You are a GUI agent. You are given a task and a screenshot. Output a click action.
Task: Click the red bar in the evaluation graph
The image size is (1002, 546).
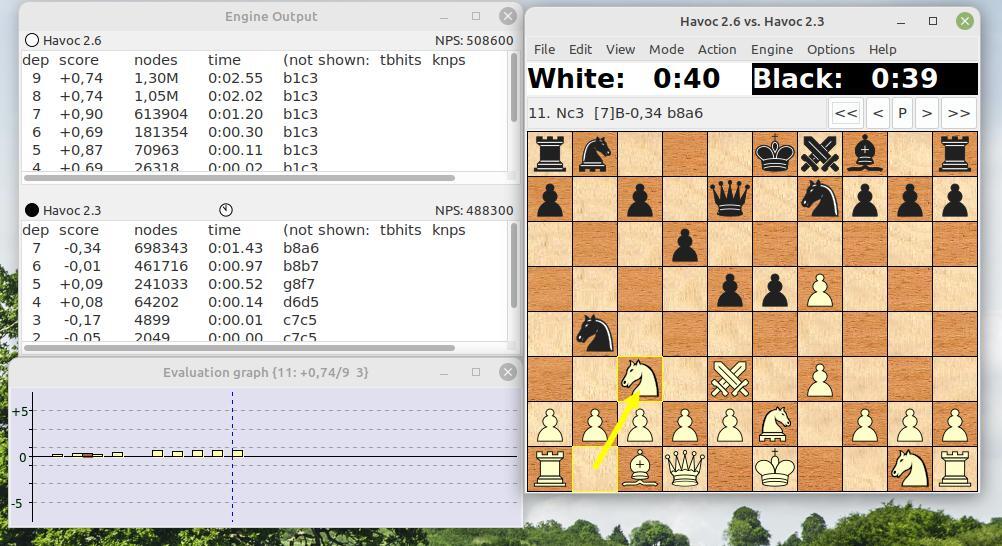(88, 455)
